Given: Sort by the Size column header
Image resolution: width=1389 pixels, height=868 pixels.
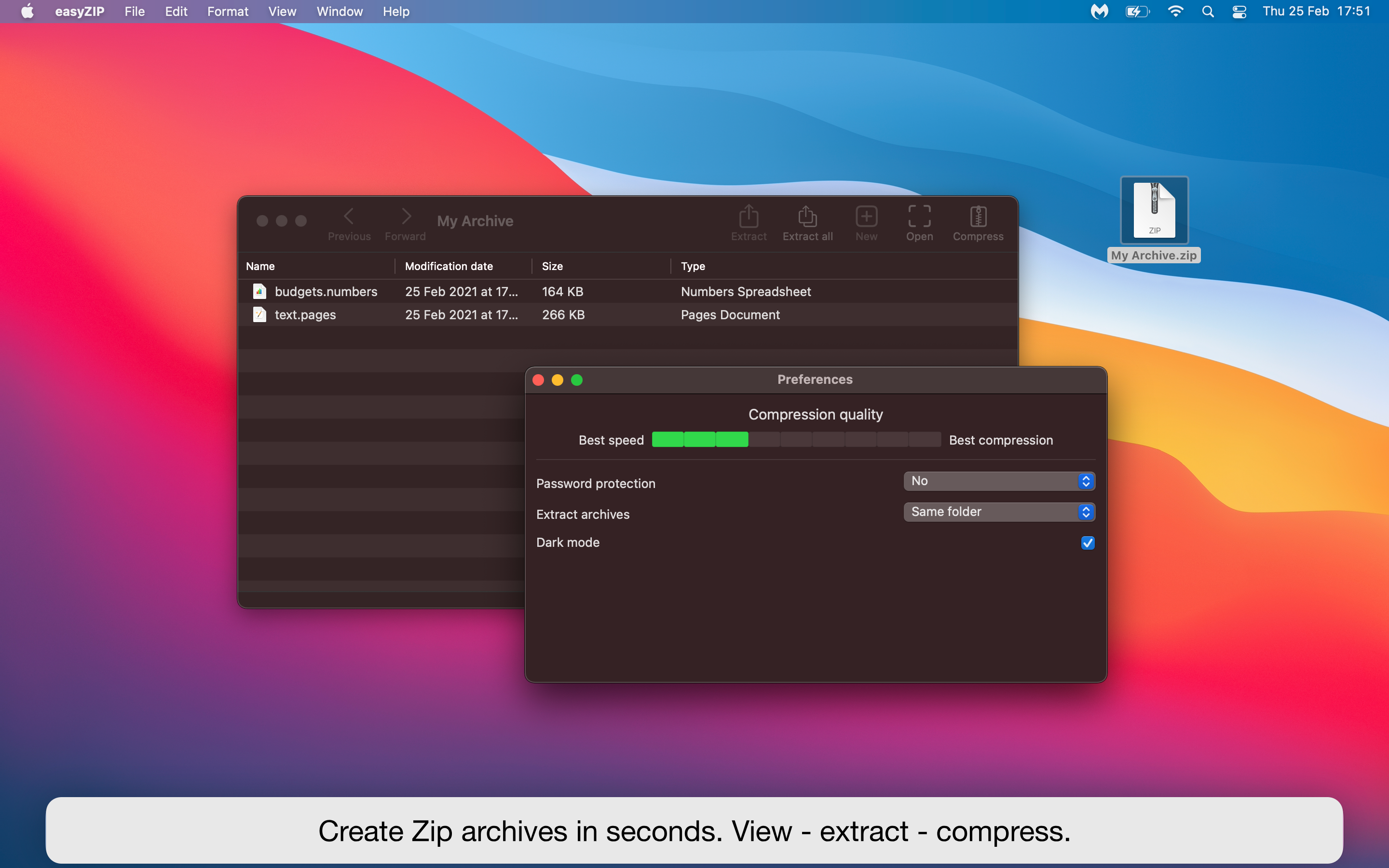Looking at the screenshot, I should coord(552,266).
